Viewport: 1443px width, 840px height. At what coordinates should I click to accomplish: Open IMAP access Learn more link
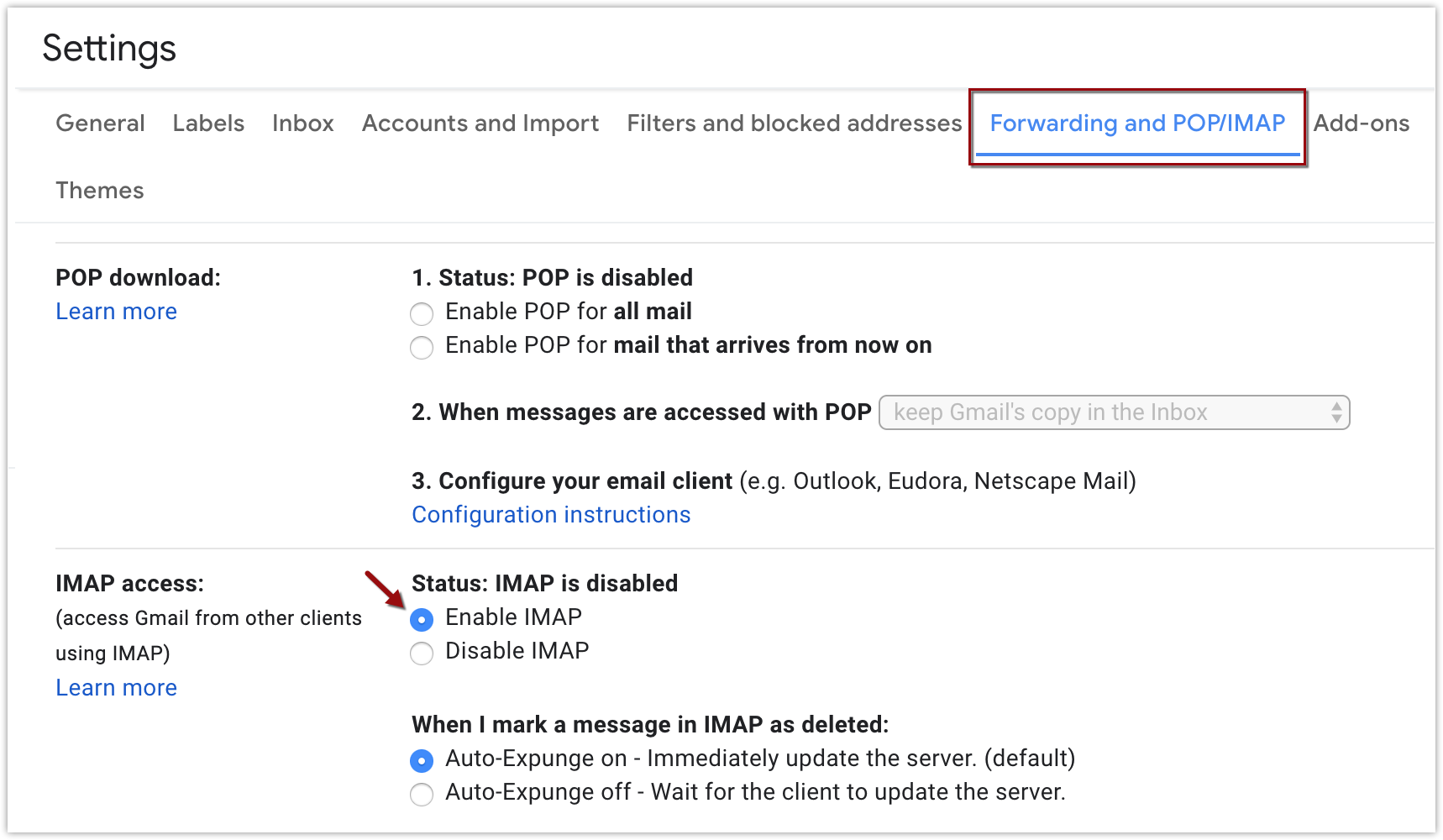116,688
